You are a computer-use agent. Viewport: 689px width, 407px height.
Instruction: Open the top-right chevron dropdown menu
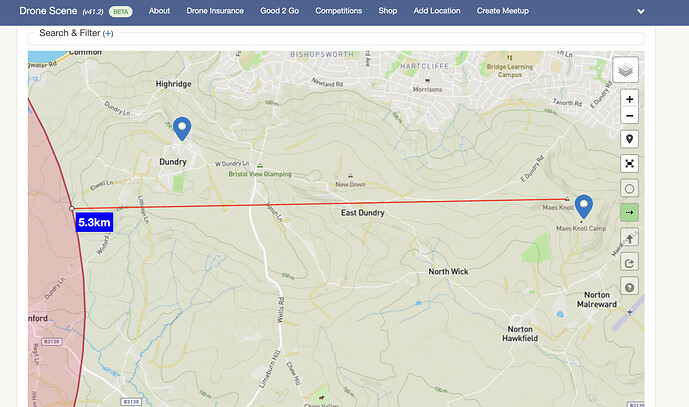click(x=641, y=11)
